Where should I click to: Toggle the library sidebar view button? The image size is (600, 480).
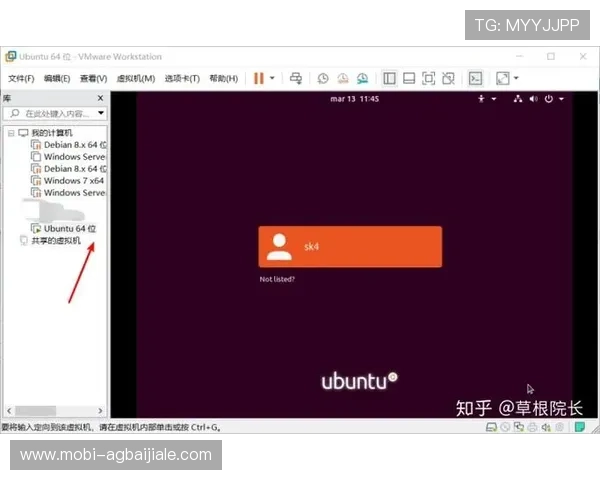tap(389, 78)
